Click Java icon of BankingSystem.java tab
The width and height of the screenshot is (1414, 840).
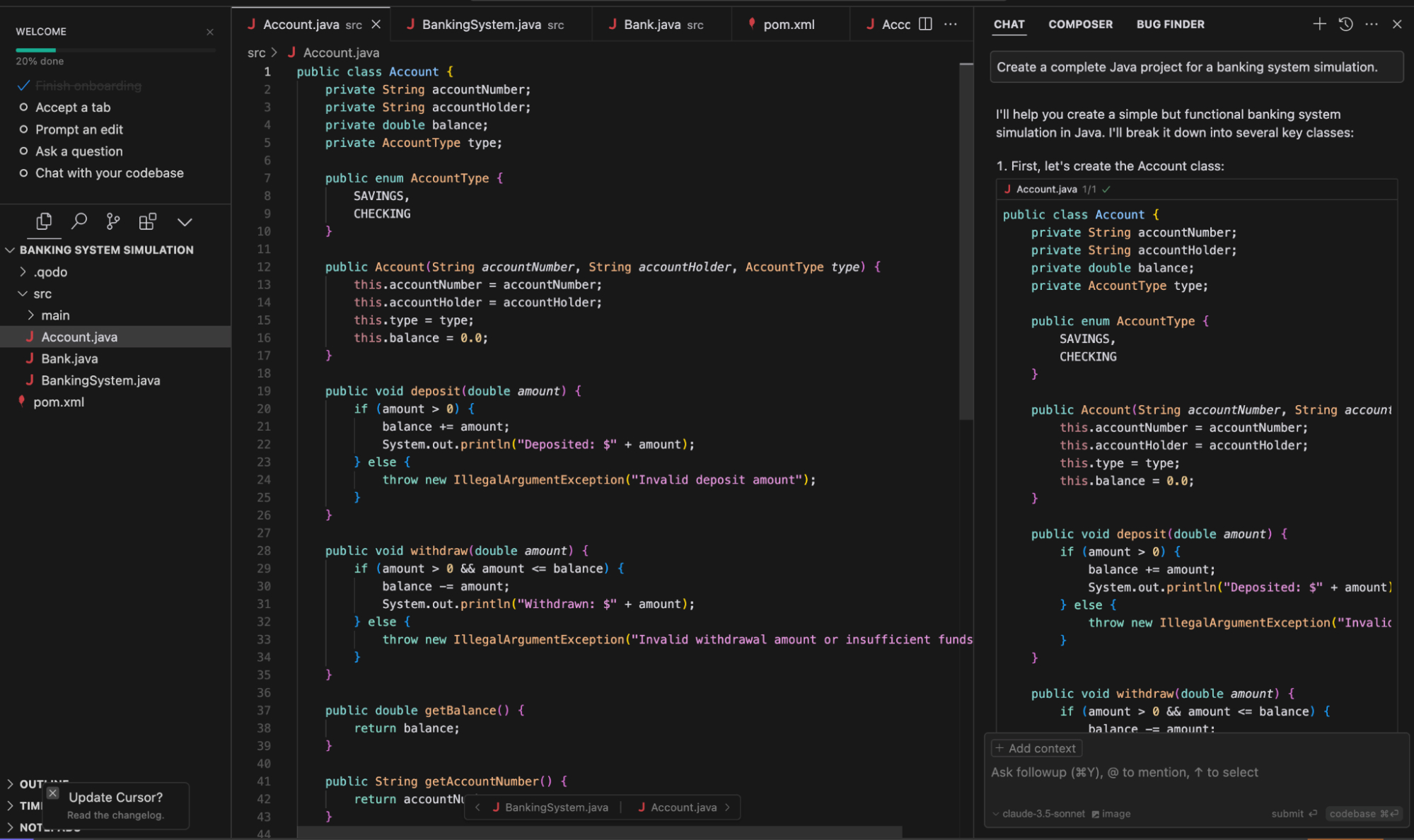(x=411, y=24)
